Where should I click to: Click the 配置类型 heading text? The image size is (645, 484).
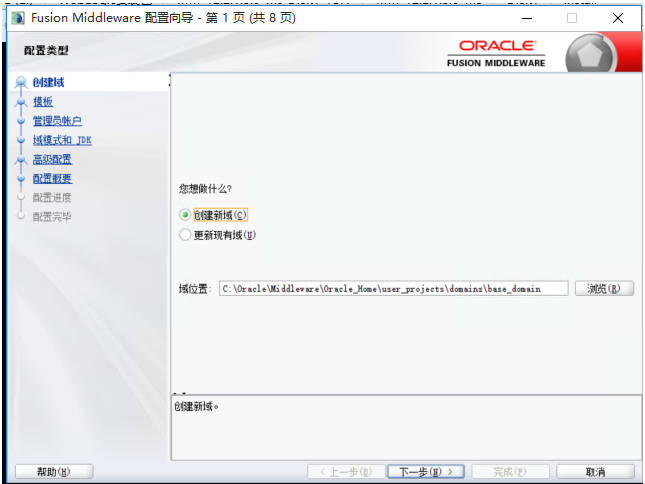point(46,50)
